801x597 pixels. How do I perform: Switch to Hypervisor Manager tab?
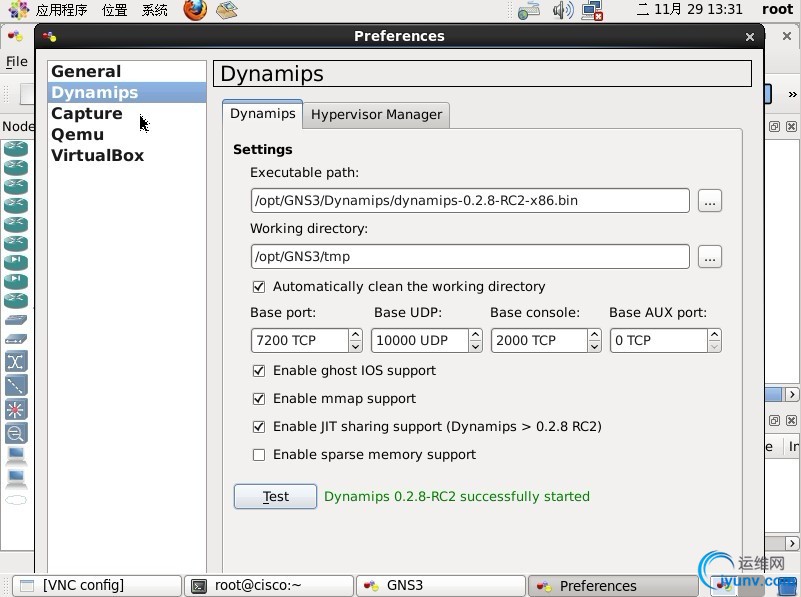pos(376,115)
